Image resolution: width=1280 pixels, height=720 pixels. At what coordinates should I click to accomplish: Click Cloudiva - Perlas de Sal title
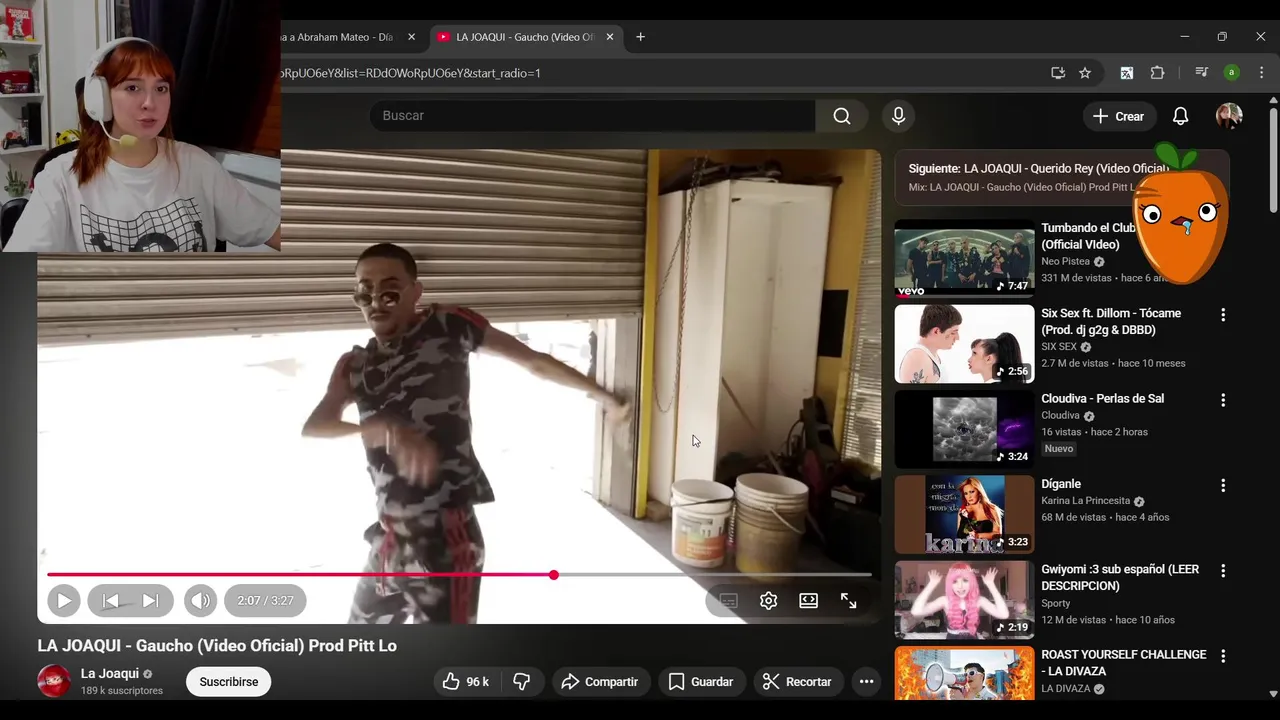point(1102,399)
